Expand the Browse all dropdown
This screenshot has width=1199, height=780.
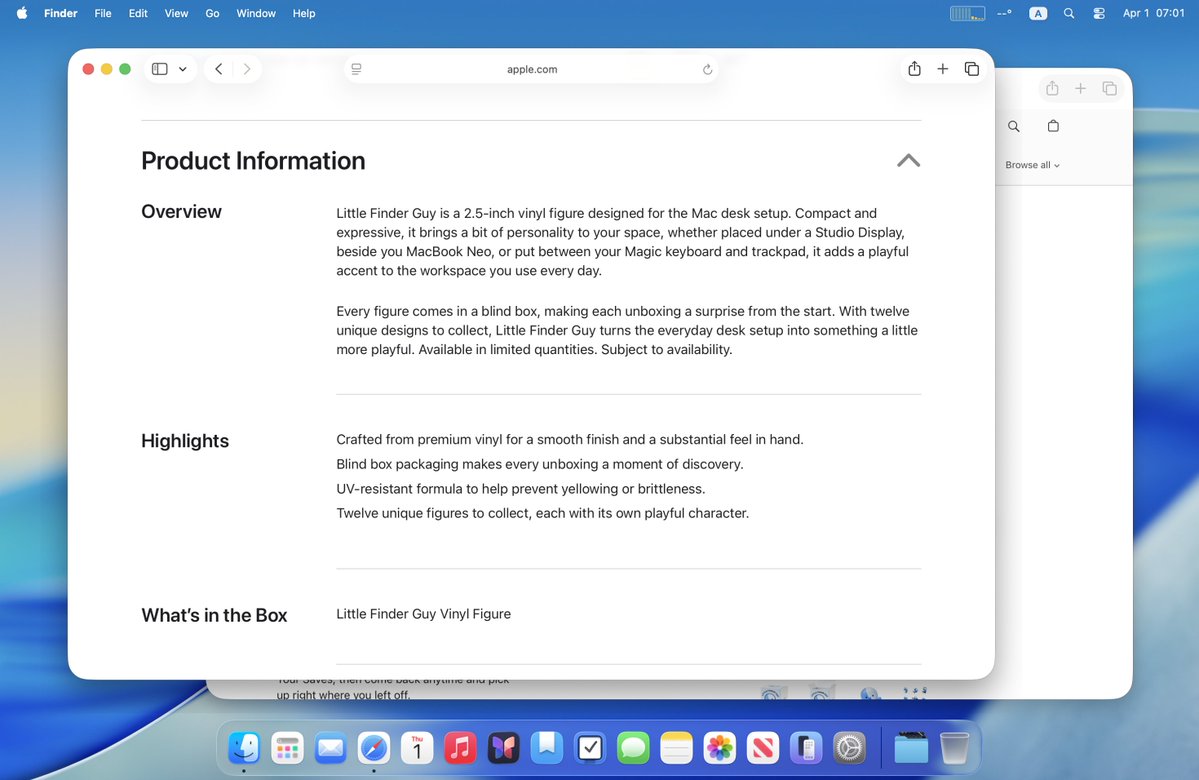[1031, 164]
